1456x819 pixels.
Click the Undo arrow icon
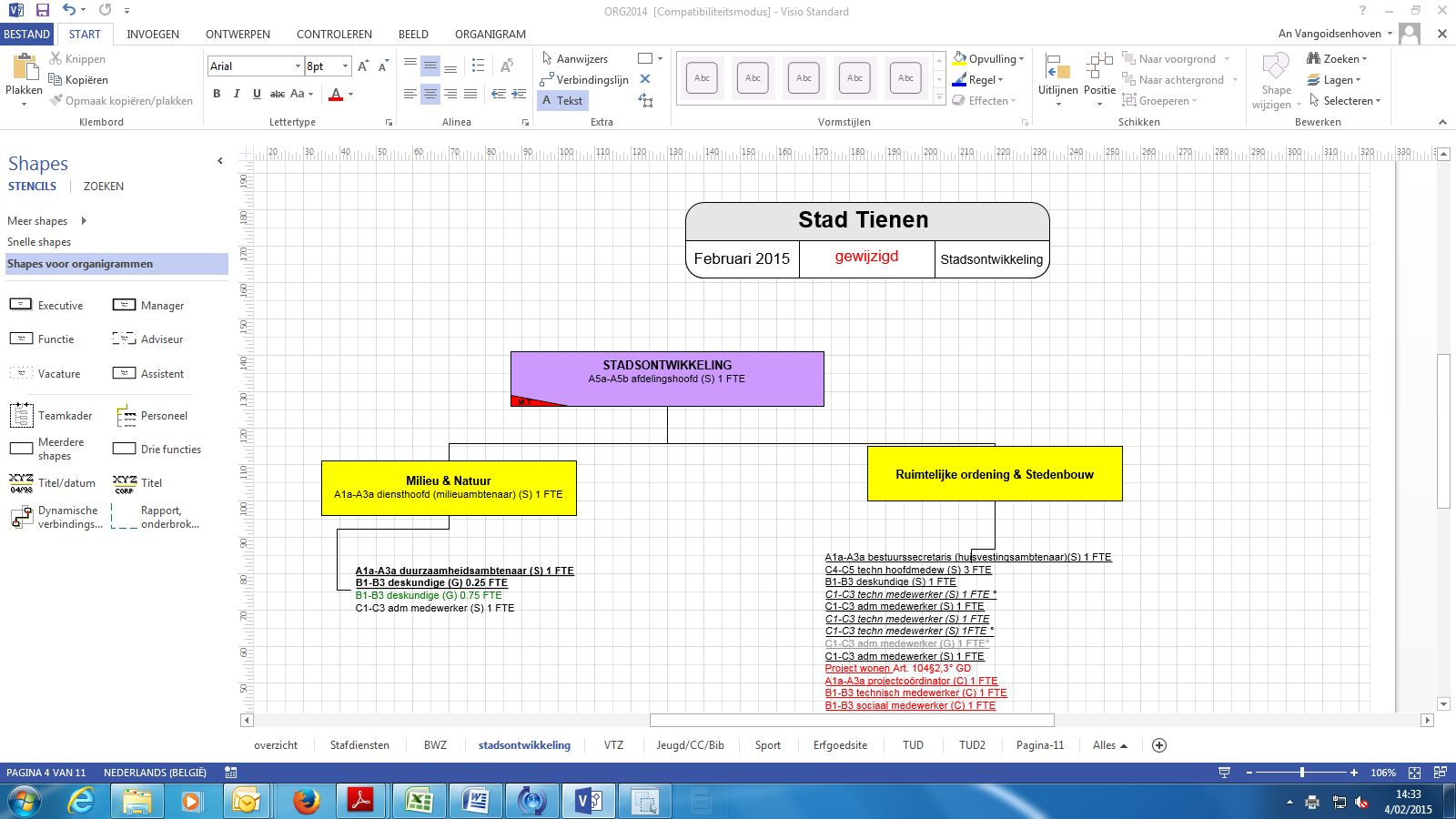click(x=69, y=10)
